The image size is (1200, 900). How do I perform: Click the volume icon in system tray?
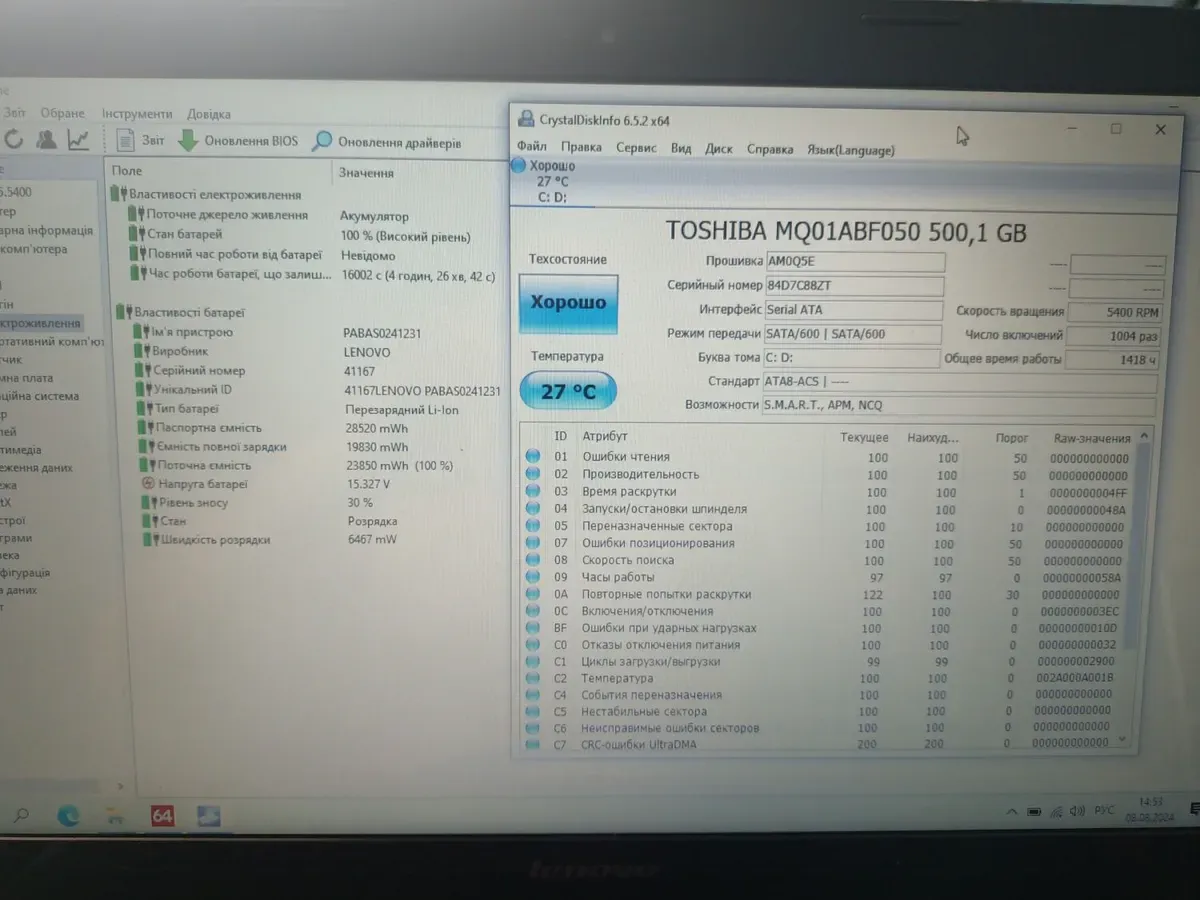(x=1077, y=810)
